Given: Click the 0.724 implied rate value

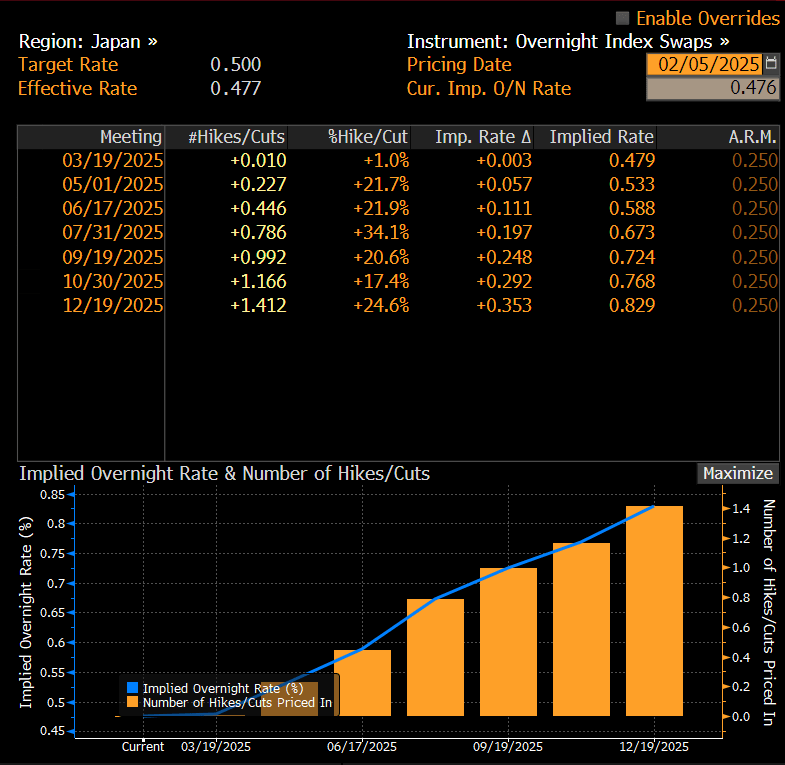Looking at the screenshot, I should 632,257.
